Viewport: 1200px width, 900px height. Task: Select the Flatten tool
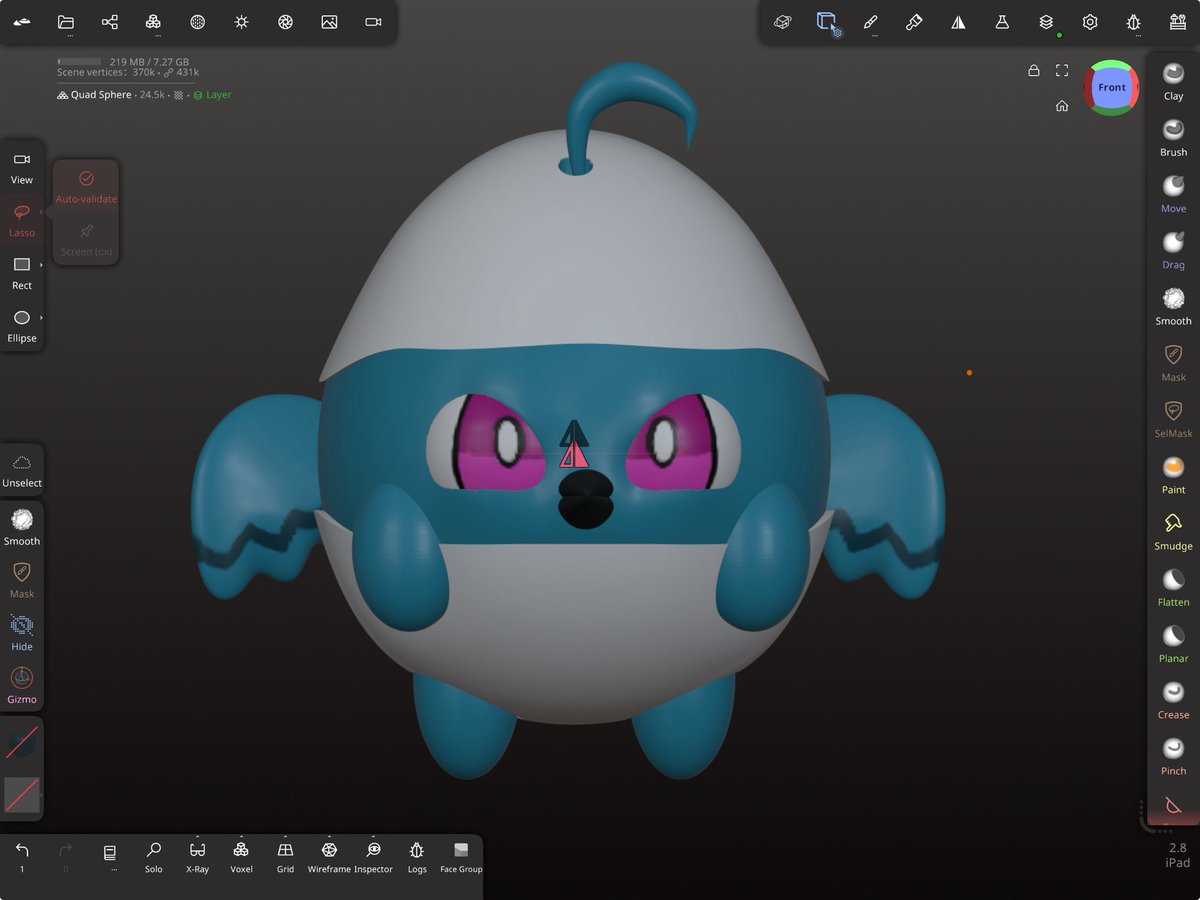1173,587
